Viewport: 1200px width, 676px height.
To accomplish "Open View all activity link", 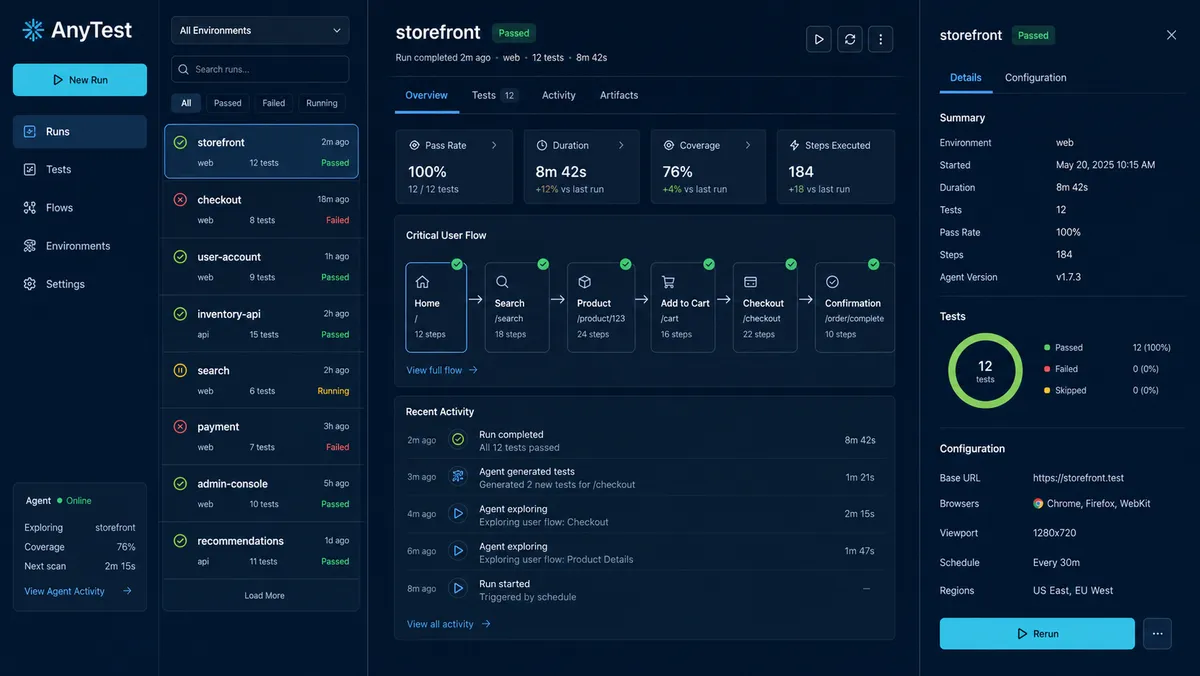I will coord(448,624).
